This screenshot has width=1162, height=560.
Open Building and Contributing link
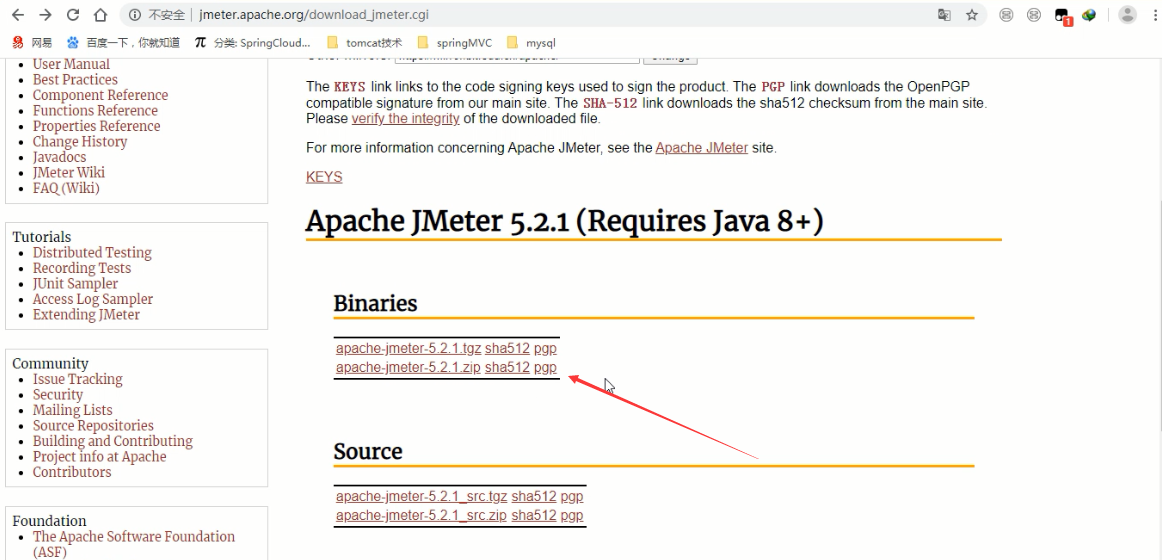(x=113, y=441)
